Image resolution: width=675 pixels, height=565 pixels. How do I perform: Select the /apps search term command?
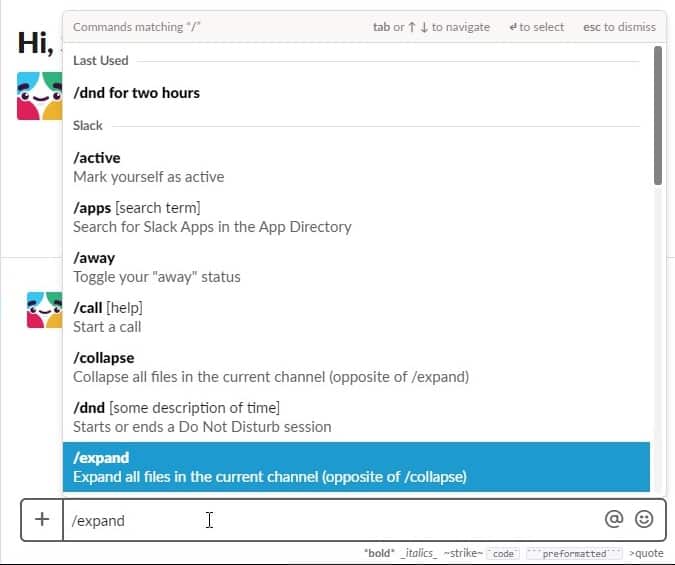(x=212, y=217)
